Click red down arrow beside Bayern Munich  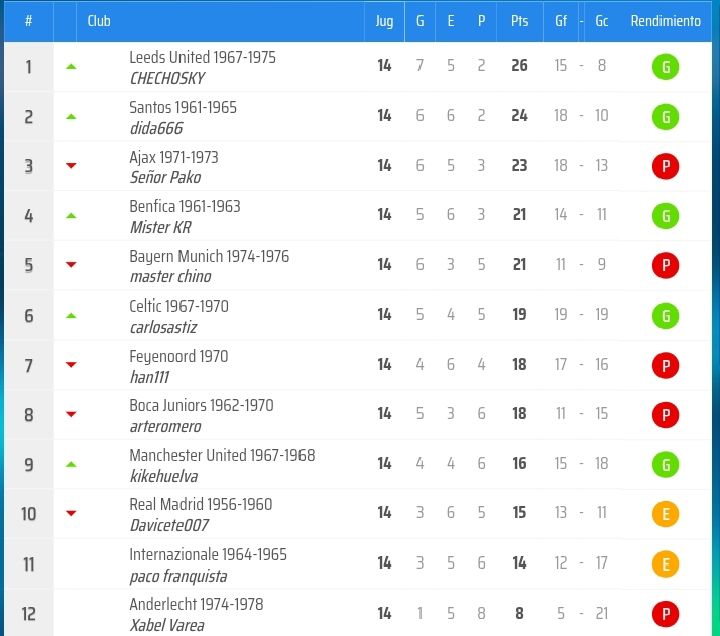click(x=71, y=265)
